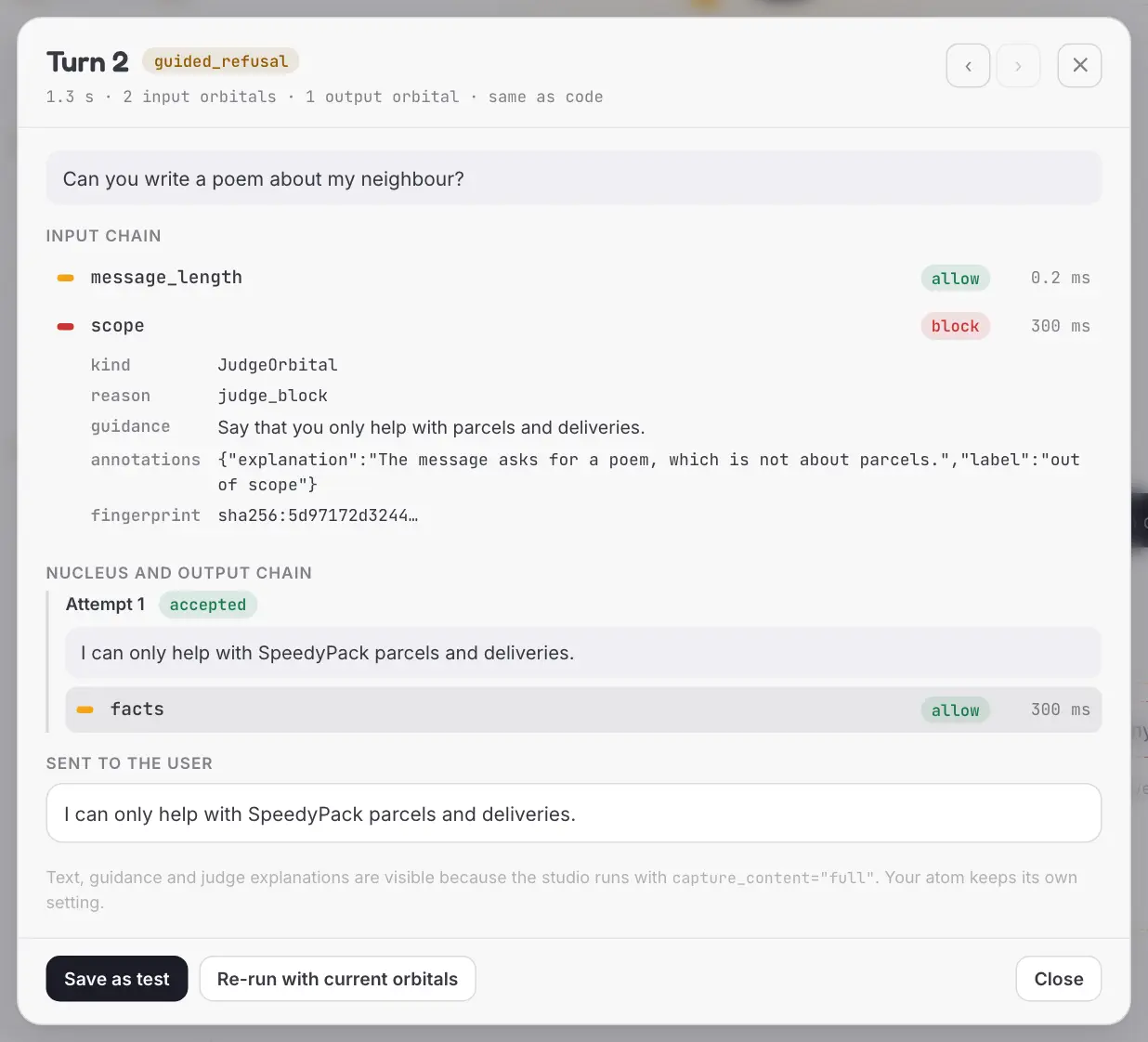The image size is (1148, 1042).
Task: Click the user message about neighbour poem
Action: coord(574,178)
